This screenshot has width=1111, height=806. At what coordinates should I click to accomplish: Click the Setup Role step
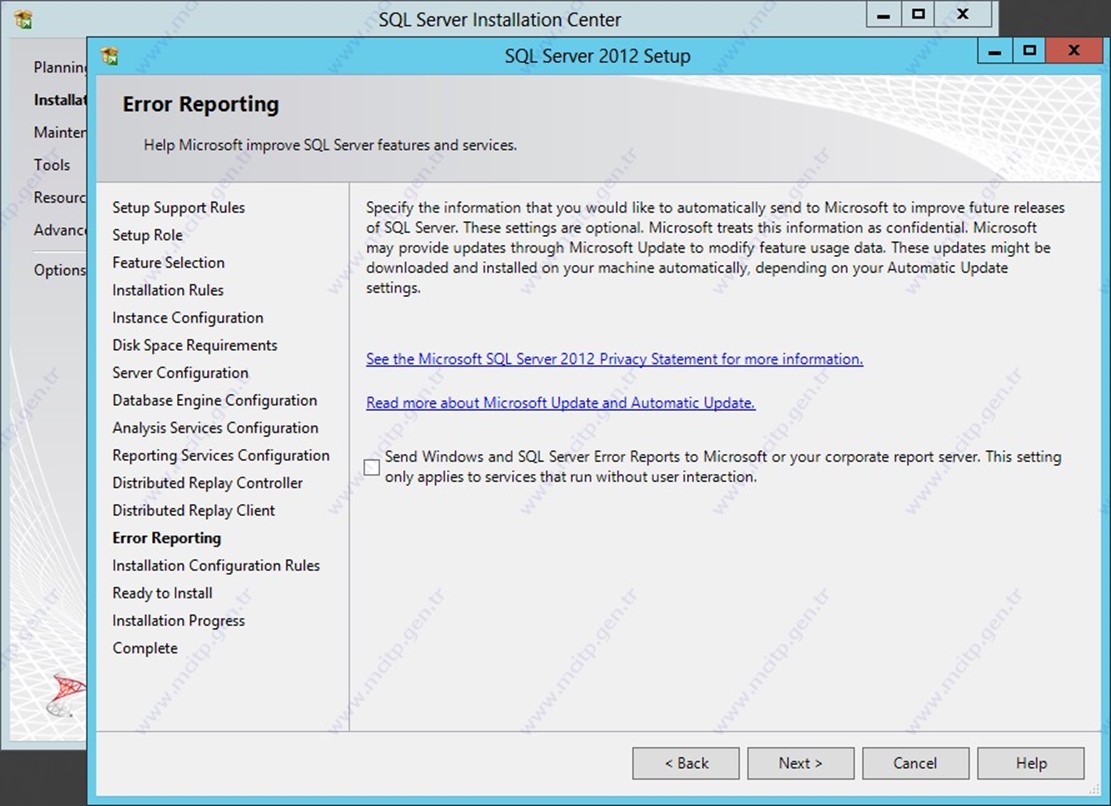pos(147,235)
